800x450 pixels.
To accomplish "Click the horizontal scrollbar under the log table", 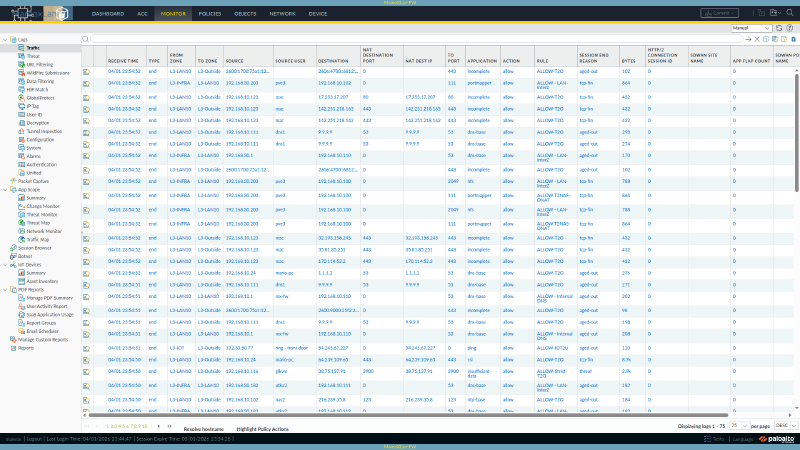I will pos(408,415).
